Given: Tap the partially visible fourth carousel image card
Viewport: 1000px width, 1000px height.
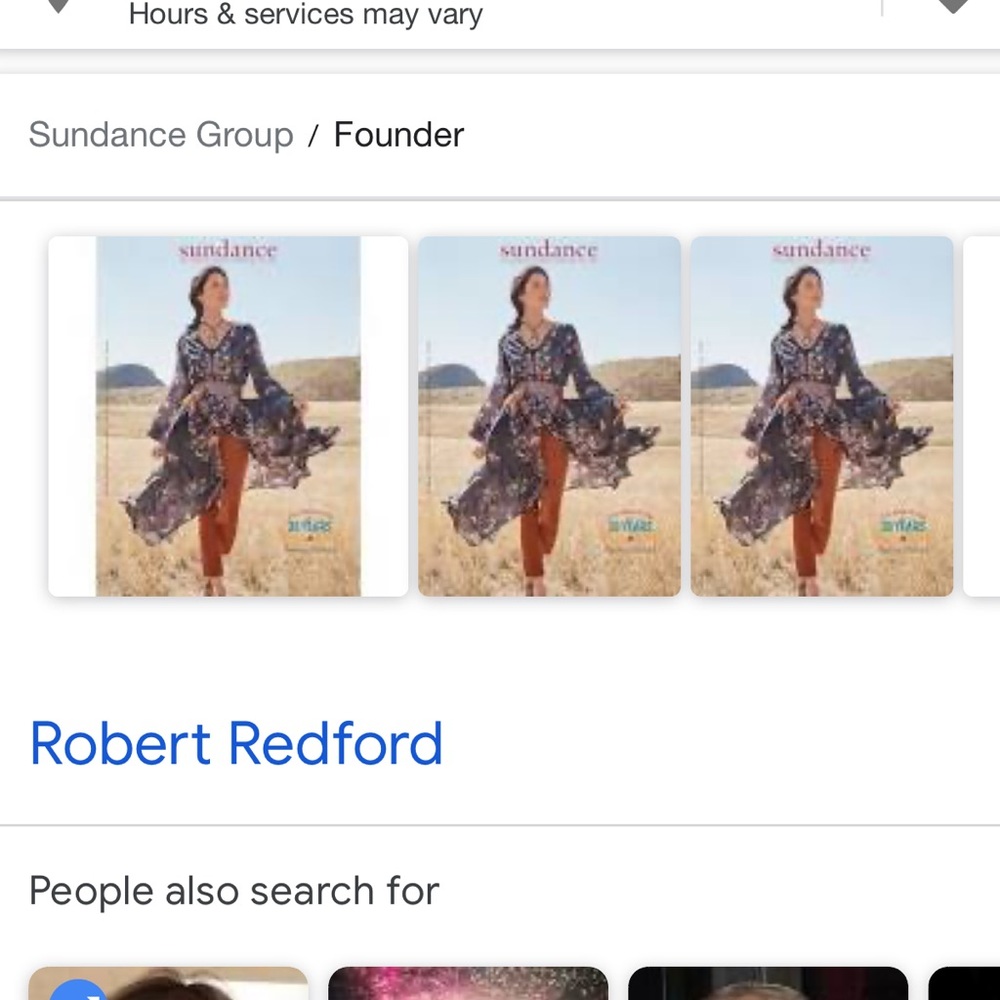Looking at the screenshot, I should click(983, 416).
